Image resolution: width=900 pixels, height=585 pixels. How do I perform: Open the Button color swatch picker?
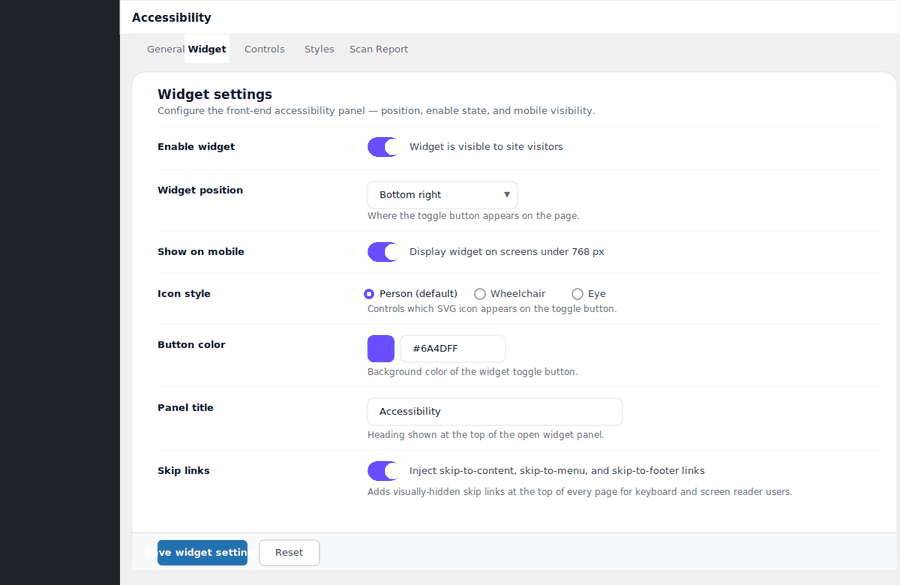[x=381, y=348]
